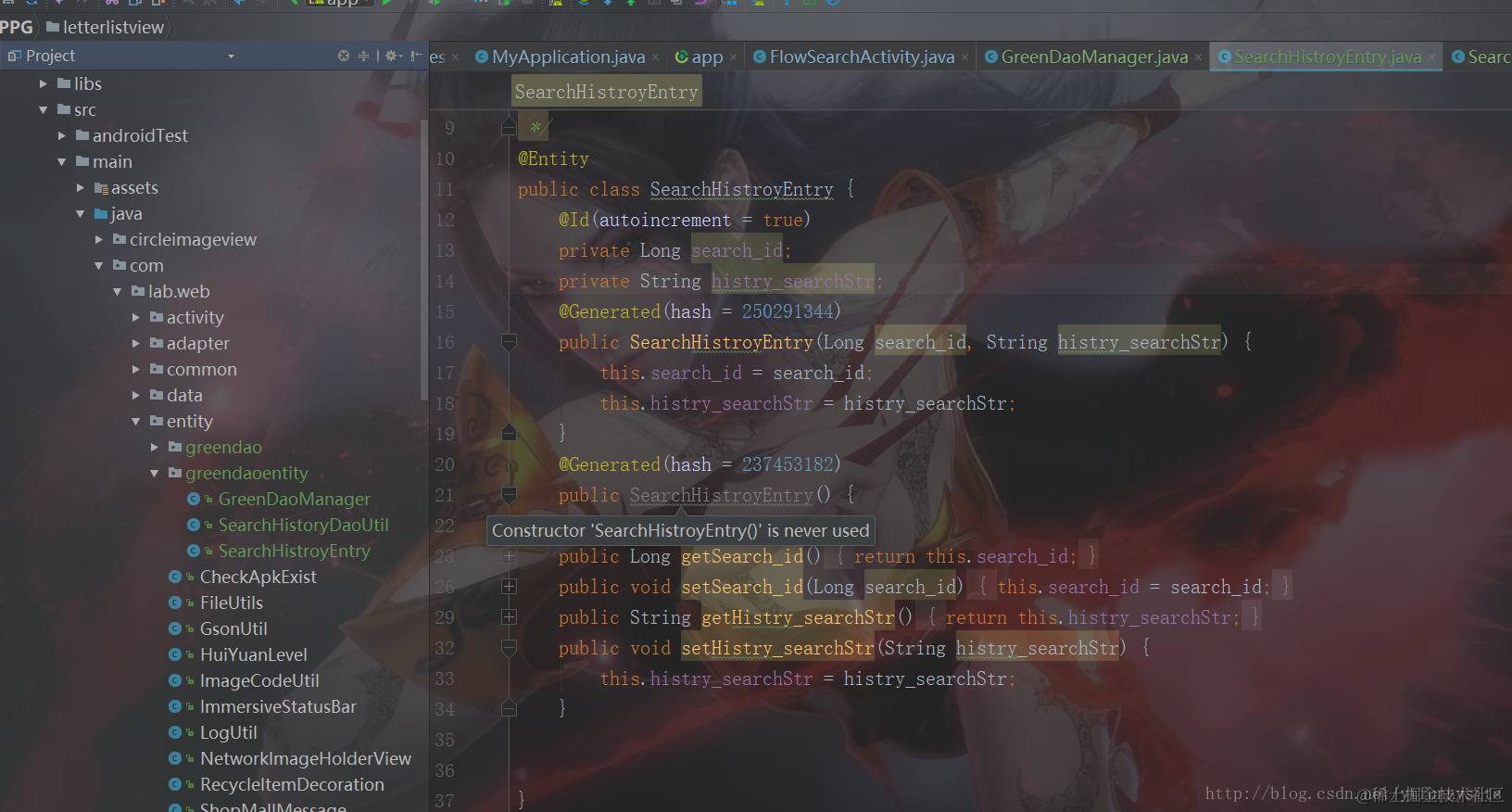The width and height of the screenshot is (1512, 812).
Task: Collapse the main folder
Action: pos(62,161)
